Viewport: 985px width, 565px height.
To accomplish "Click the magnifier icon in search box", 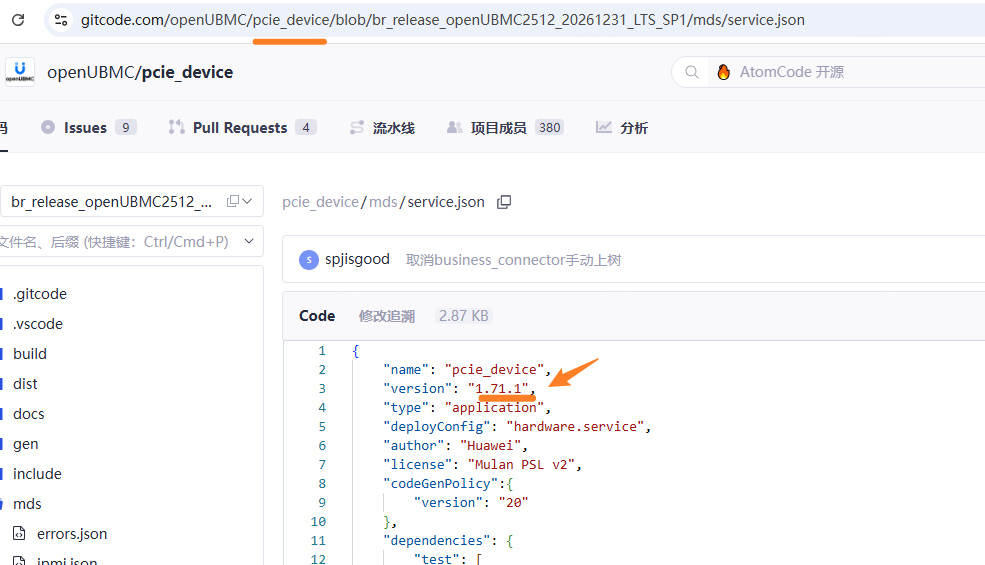I will [692, 72].
